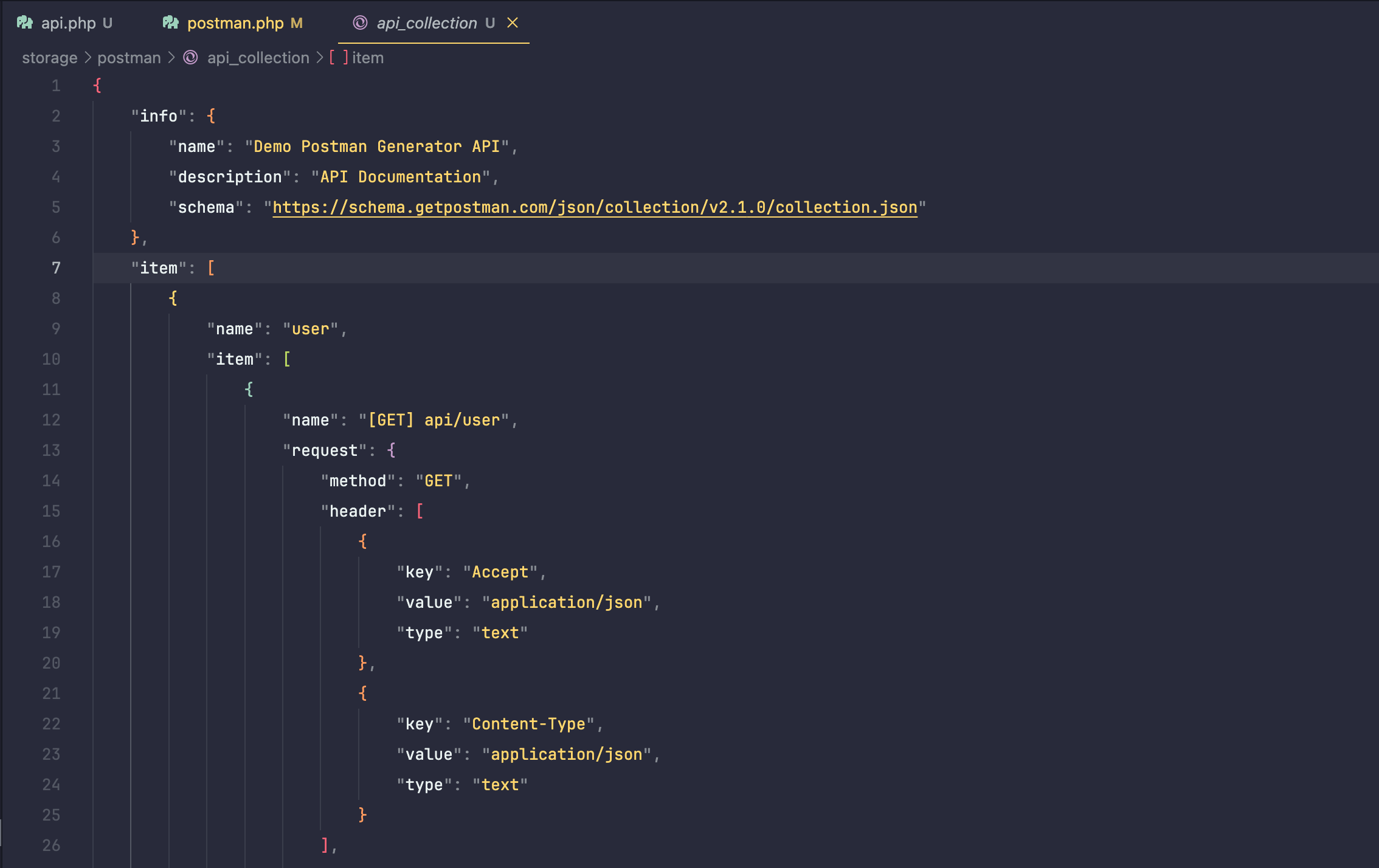
Task: Click the "description" key on line 4
Action: pyautogui.click(x=230, y=177)
